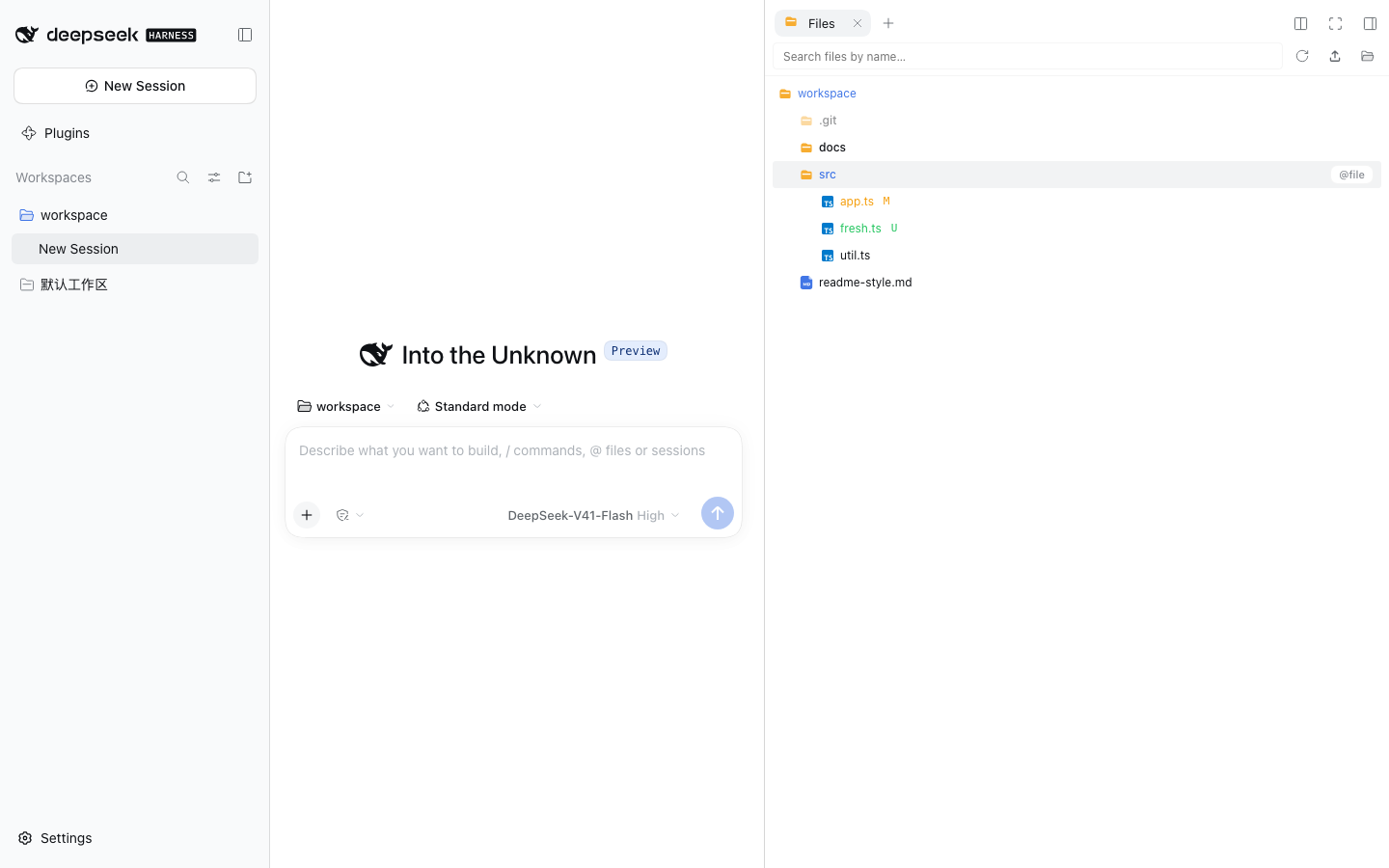Collapse the workspace root folder in tree
This screenshot has width=1389, height=868.
click(x=1076, y=94)
